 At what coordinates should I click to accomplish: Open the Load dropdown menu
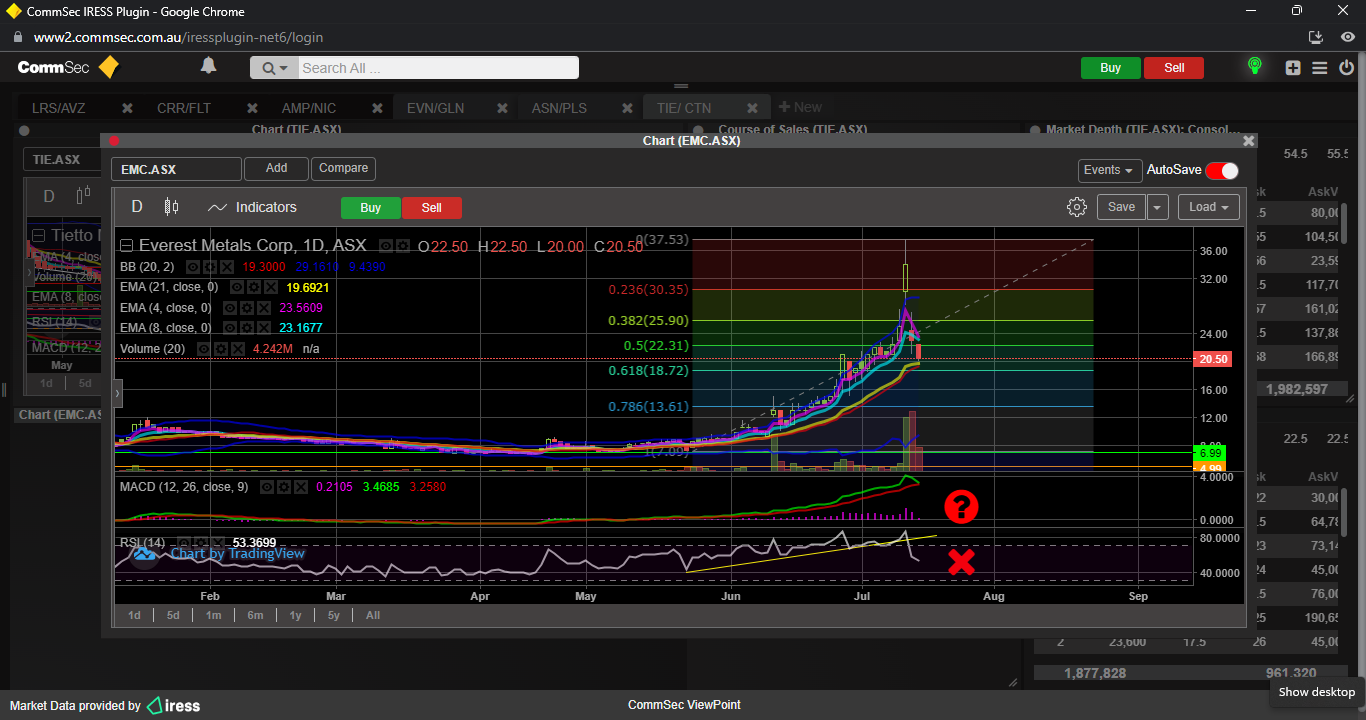coord(1208,207)
